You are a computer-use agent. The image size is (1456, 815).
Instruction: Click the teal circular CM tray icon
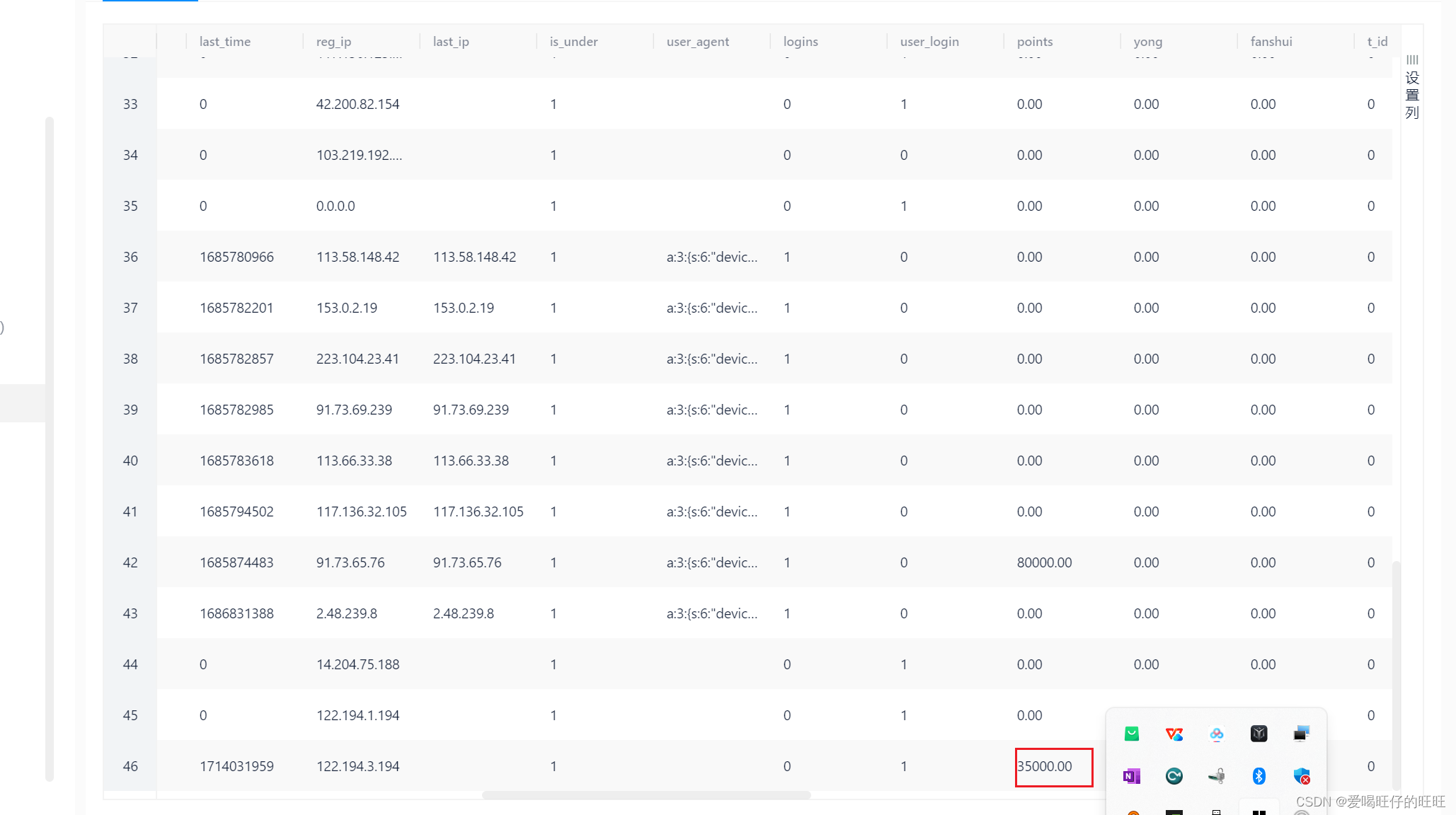click(1174, 776)
